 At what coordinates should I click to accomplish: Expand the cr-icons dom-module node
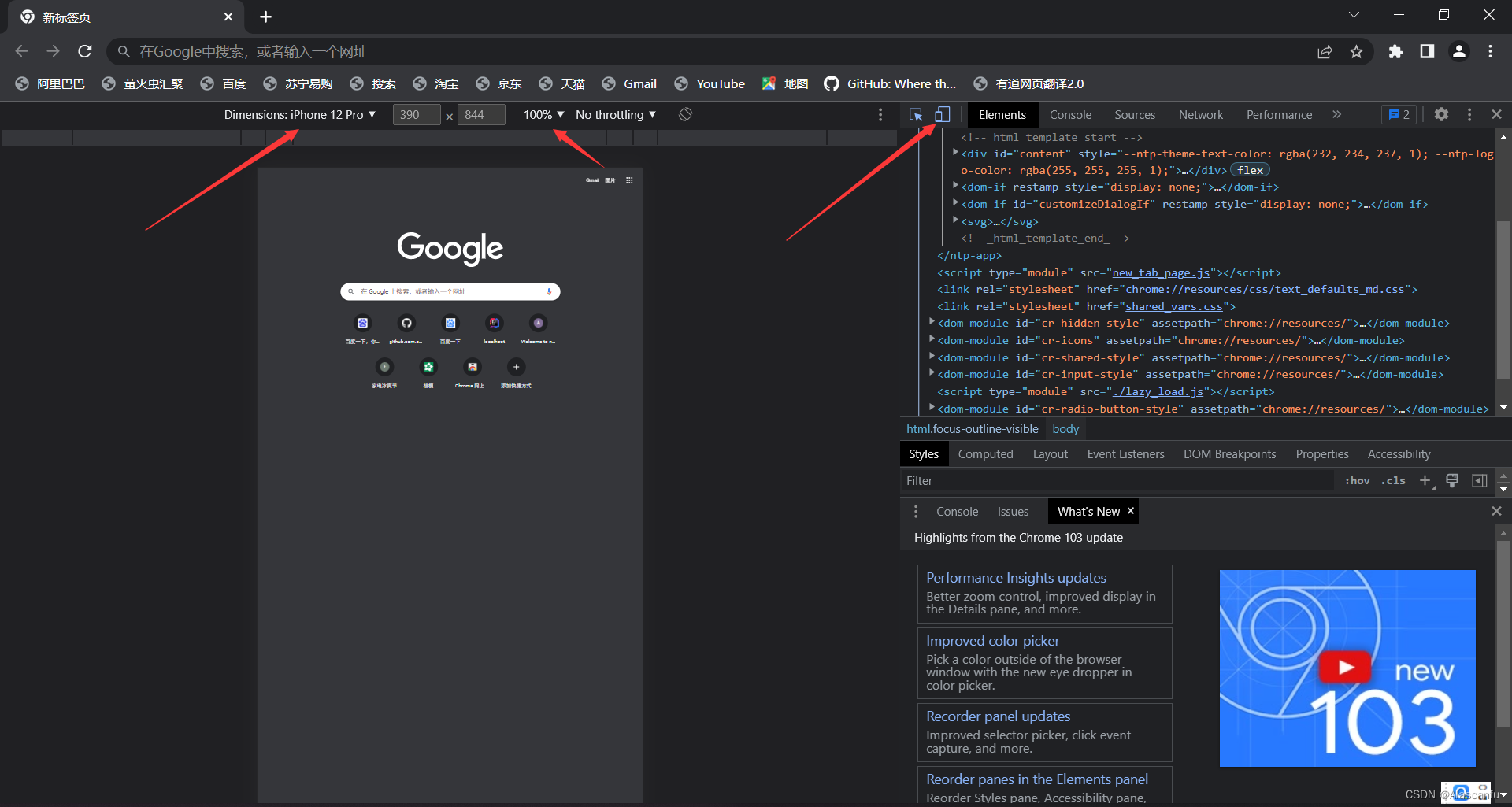[932, 339]
